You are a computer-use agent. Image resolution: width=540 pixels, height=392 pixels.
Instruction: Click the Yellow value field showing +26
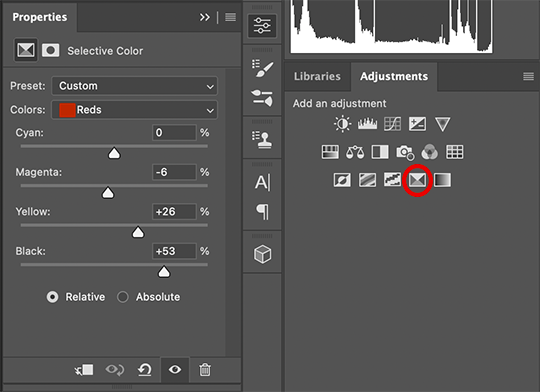pyautogui.click(x=174, y=212)
